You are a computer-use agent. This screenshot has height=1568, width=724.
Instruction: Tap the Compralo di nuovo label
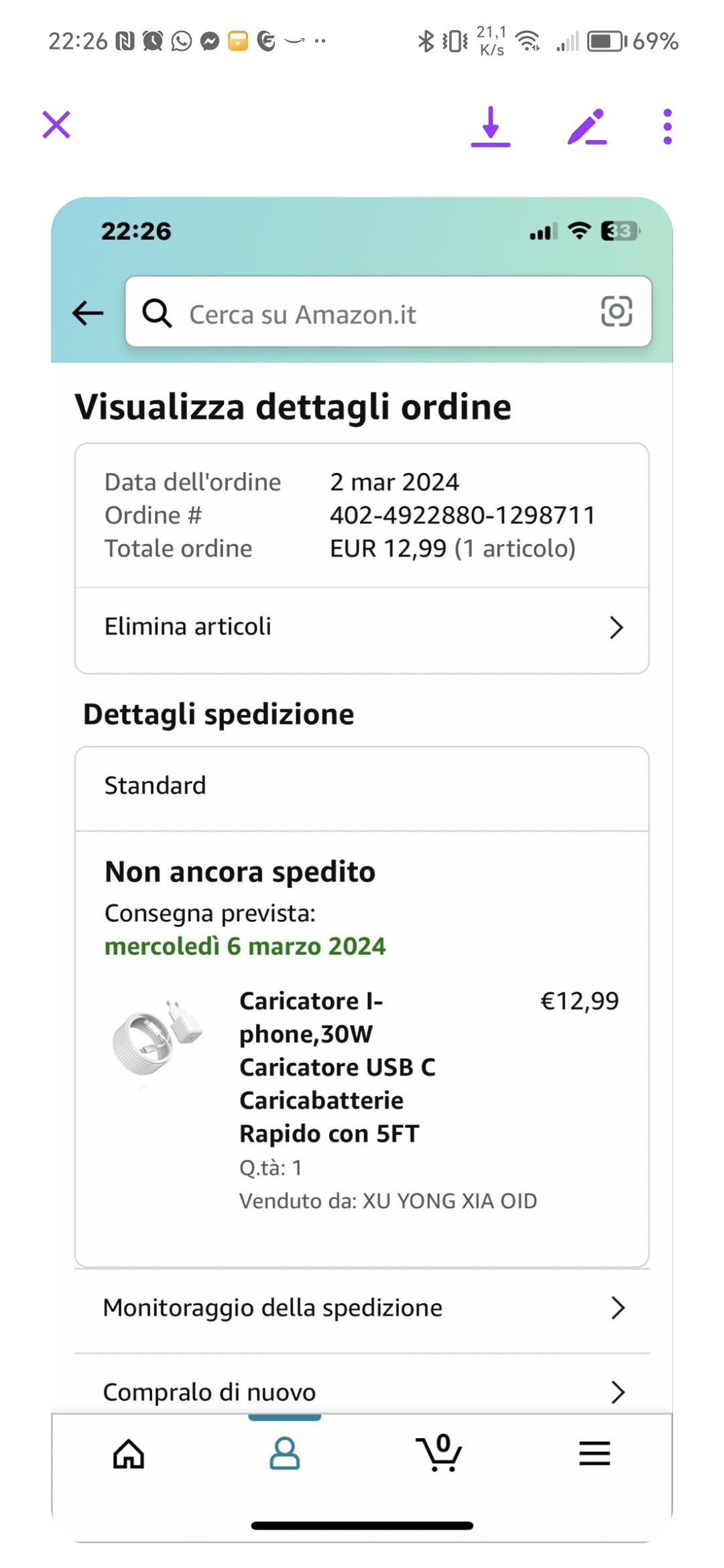pos(209,1392)
